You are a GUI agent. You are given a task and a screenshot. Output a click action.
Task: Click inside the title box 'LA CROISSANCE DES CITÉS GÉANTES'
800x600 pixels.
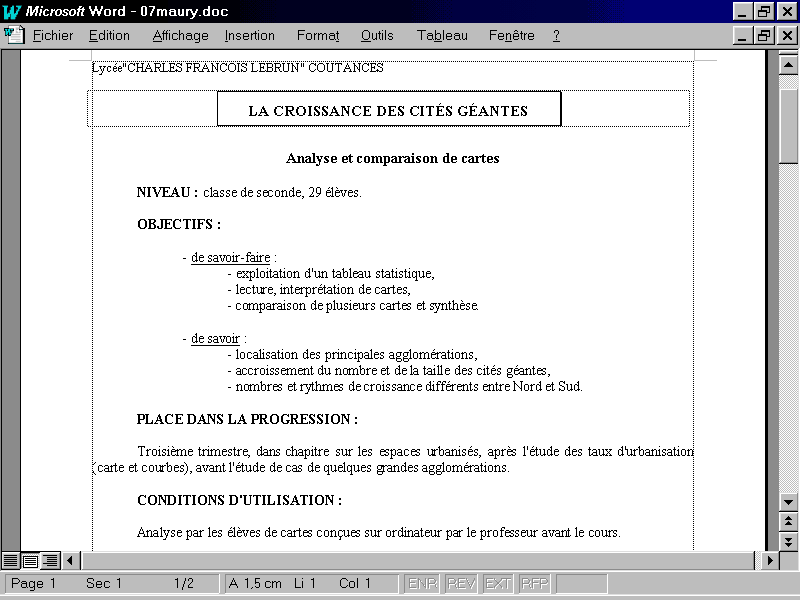point(388,110)
